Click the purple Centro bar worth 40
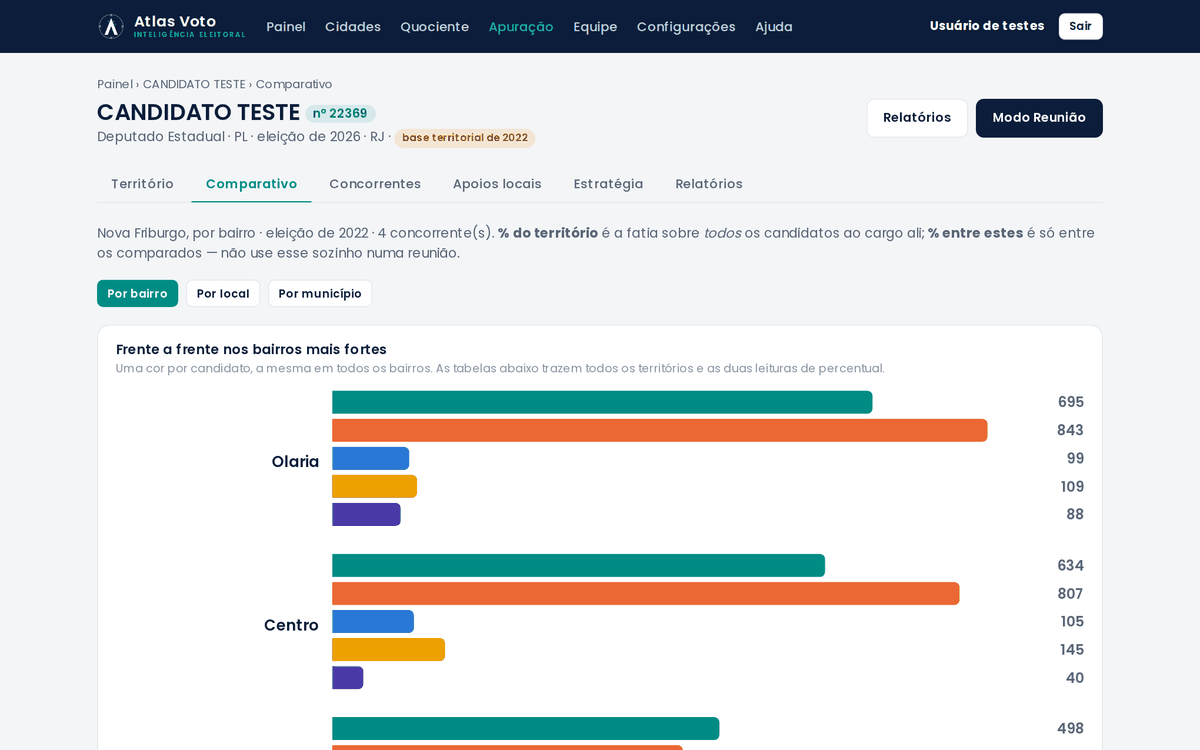Image resolution: width=1200 pixels, height=750 pixels. [x=348, y=678]
